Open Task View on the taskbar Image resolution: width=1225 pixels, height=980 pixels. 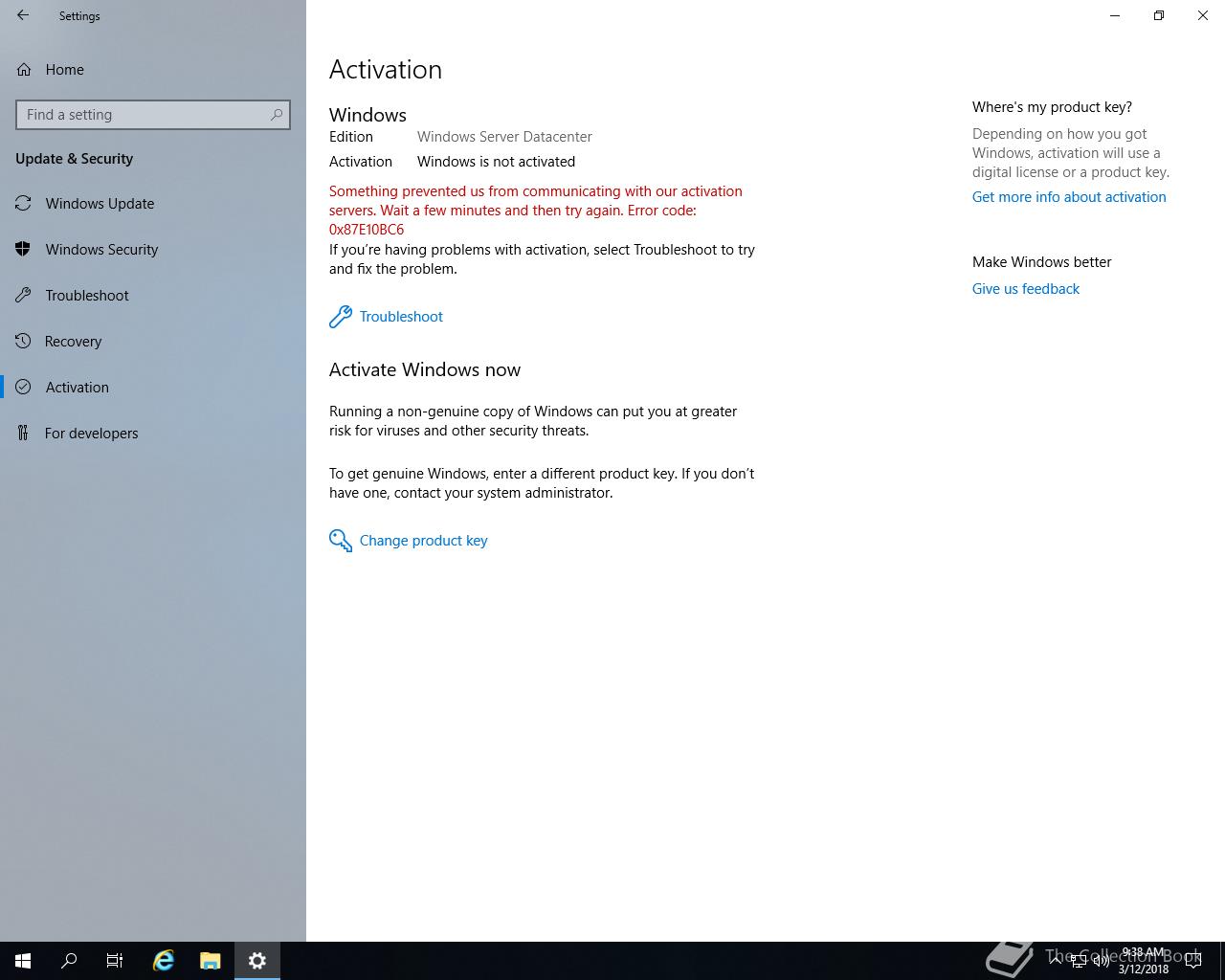tap(115, 961)
